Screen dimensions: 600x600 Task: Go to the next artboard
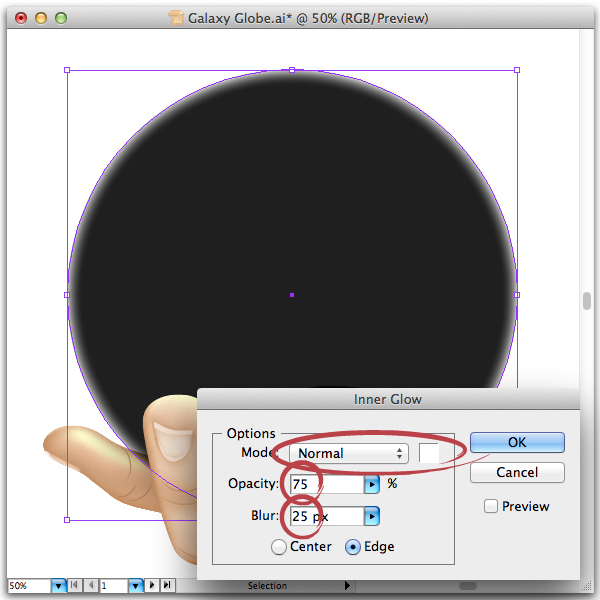(x=152, y=585)
